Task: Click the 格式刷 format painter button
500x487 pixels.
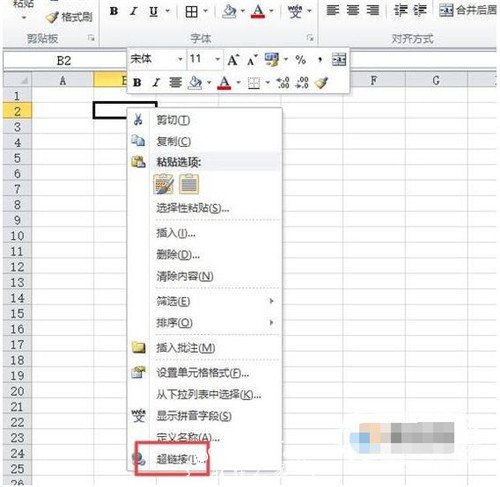Action: click(x=69, y=17)
